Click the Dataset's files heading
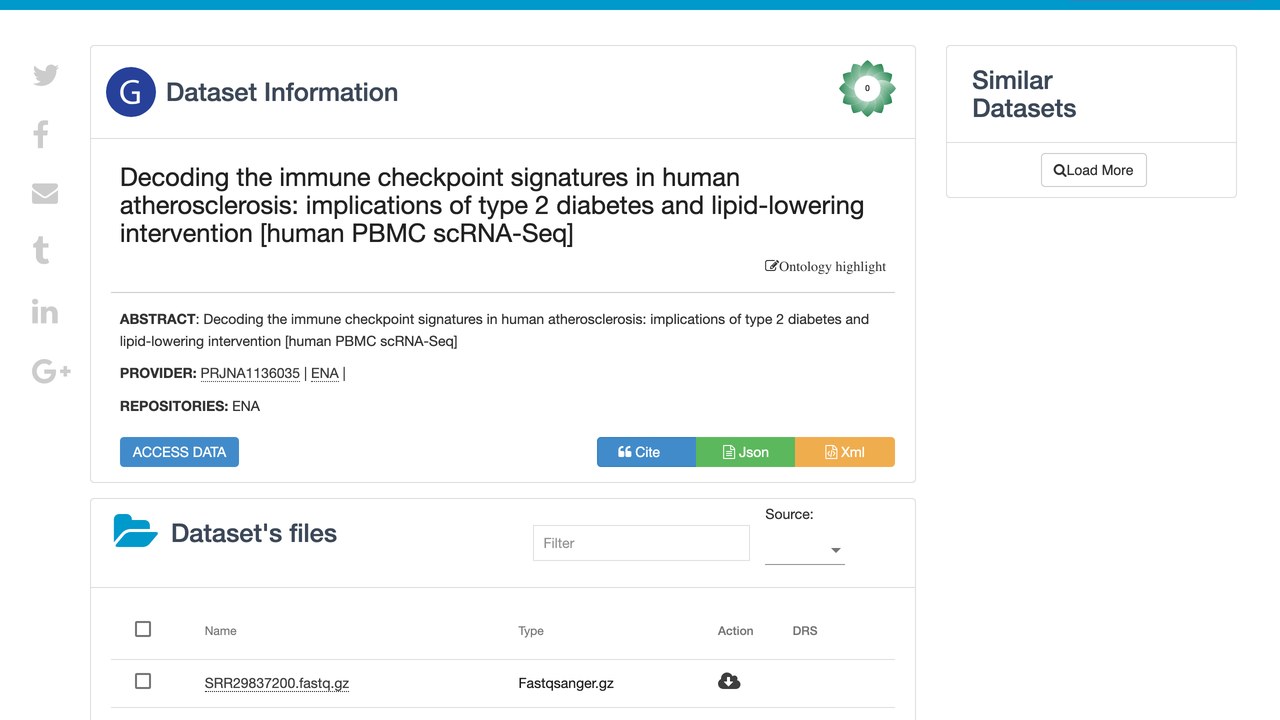Screen dimensions: 1280x720 coord(254,533)
